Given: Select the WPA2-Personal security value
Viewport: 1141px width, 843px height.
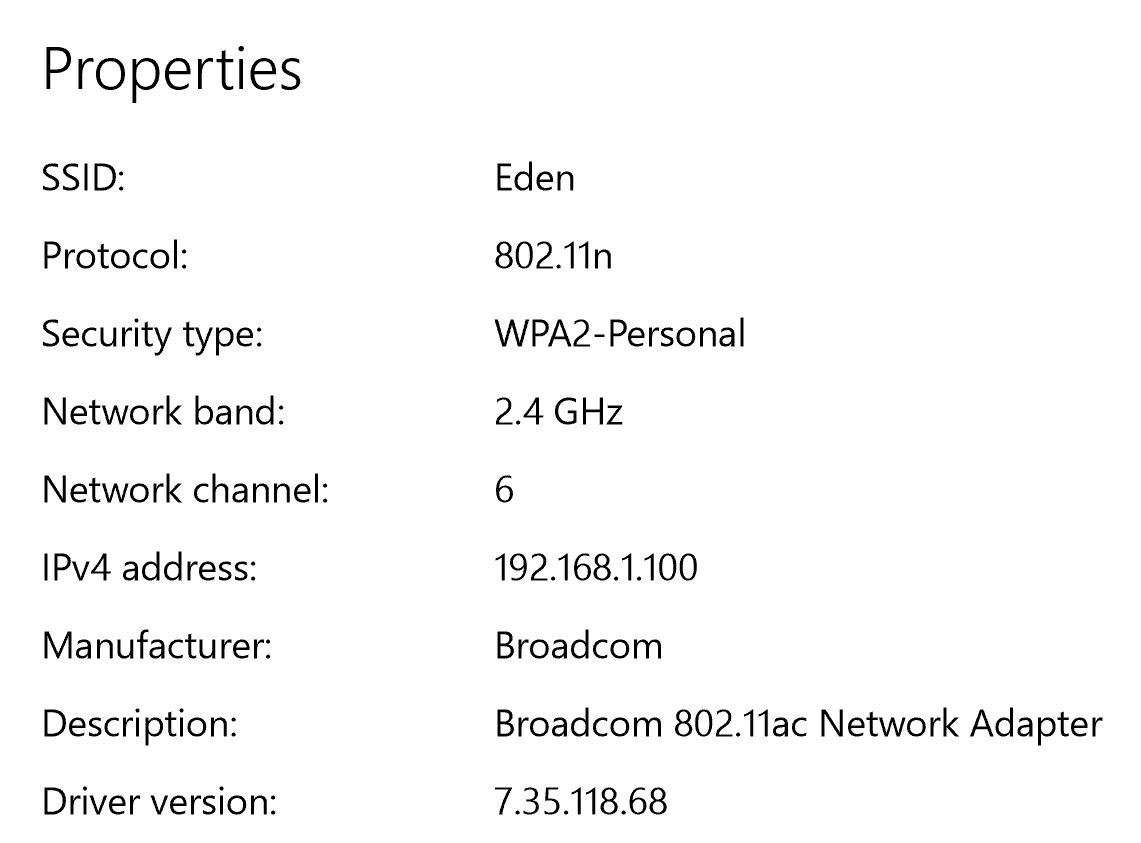Looking at the screenshot, I should click(x=619, y=334).
